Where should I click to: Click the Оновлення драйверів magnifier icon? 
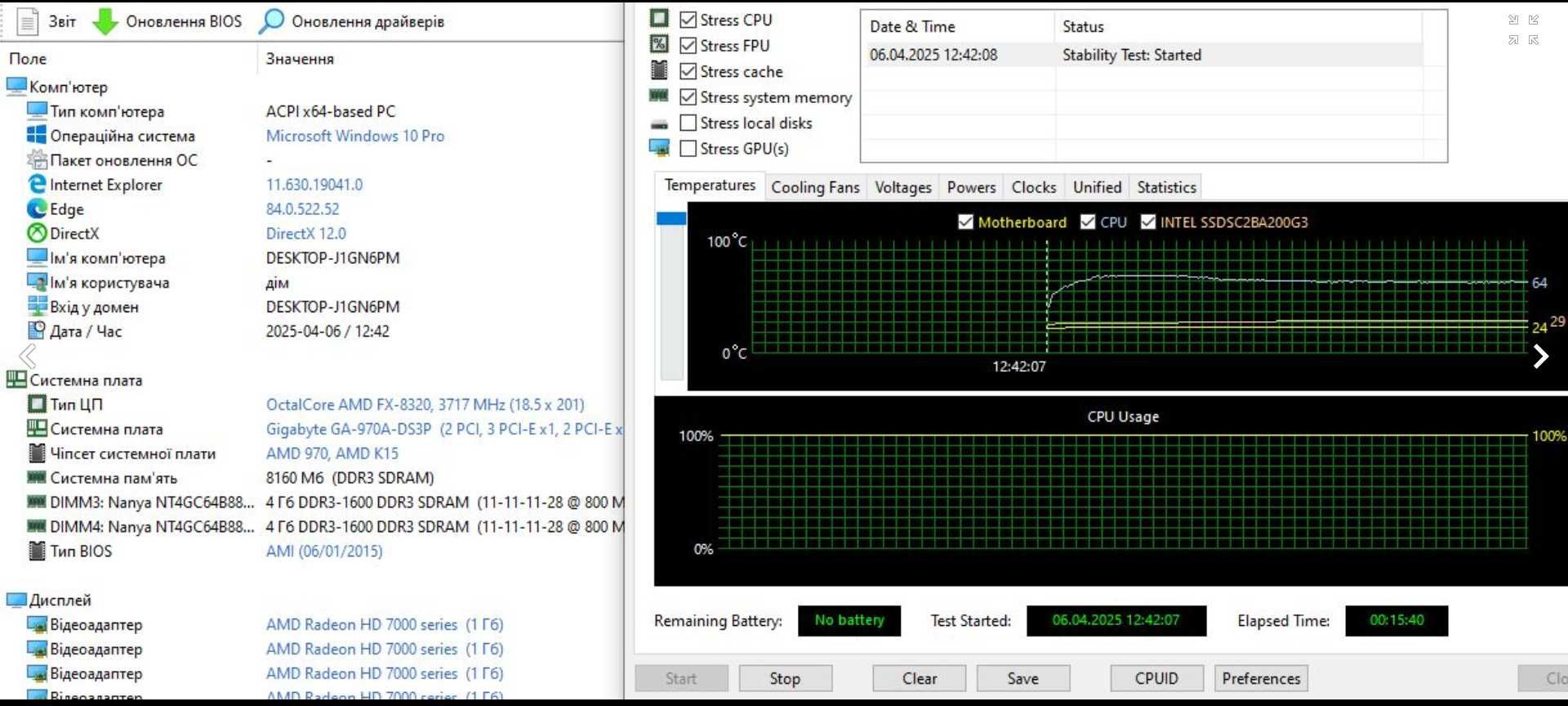tap(271, 21)
